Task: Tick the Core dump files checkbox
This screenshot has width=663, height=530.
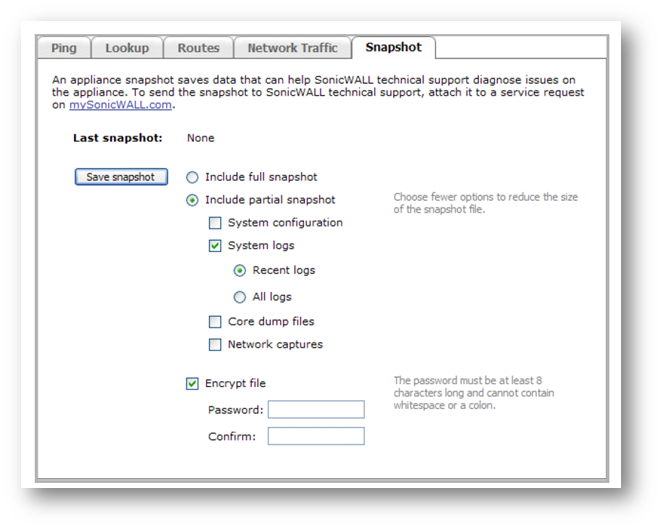Action: point(215,322)
